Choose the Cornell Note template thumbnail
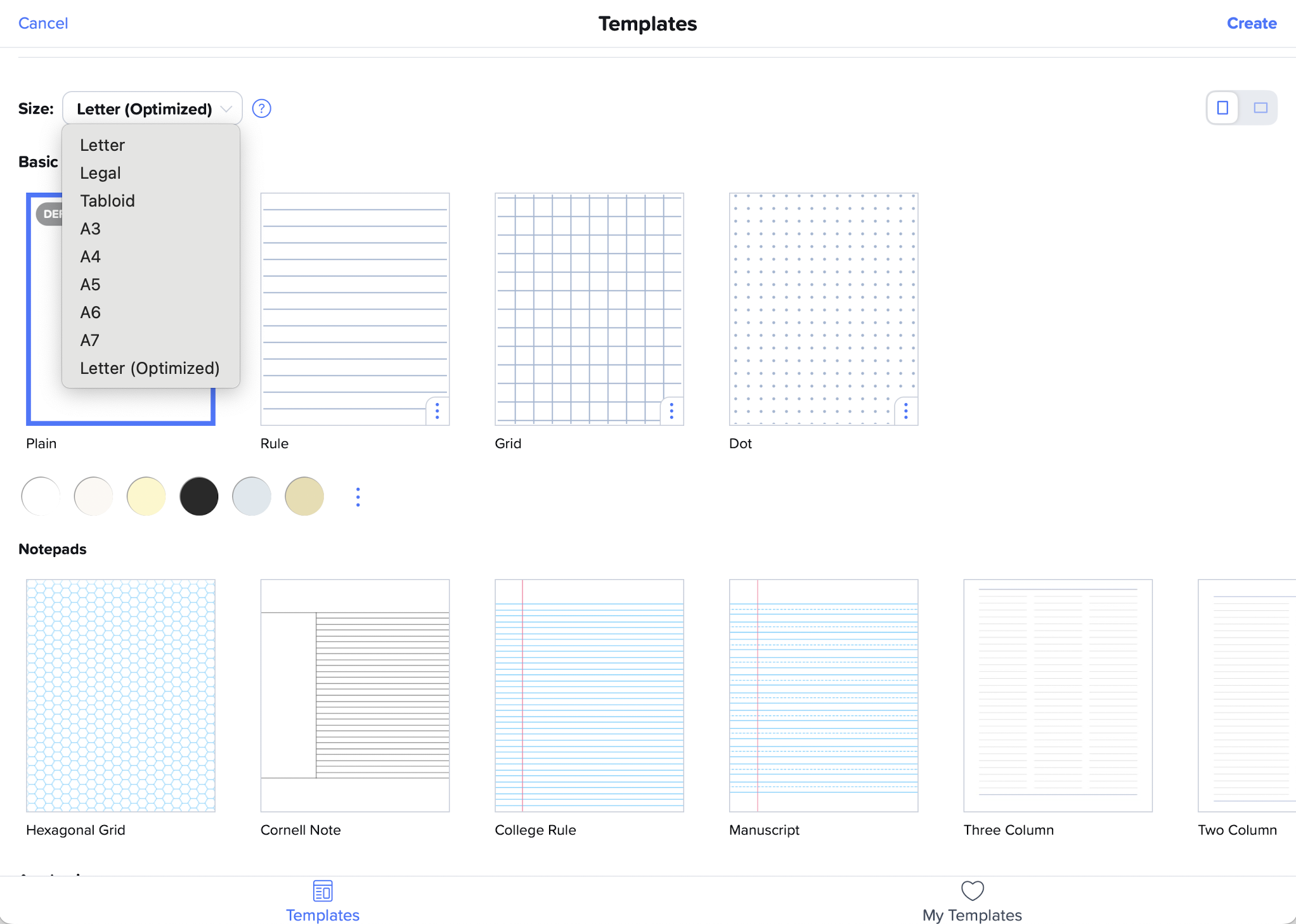 [354, 695]
